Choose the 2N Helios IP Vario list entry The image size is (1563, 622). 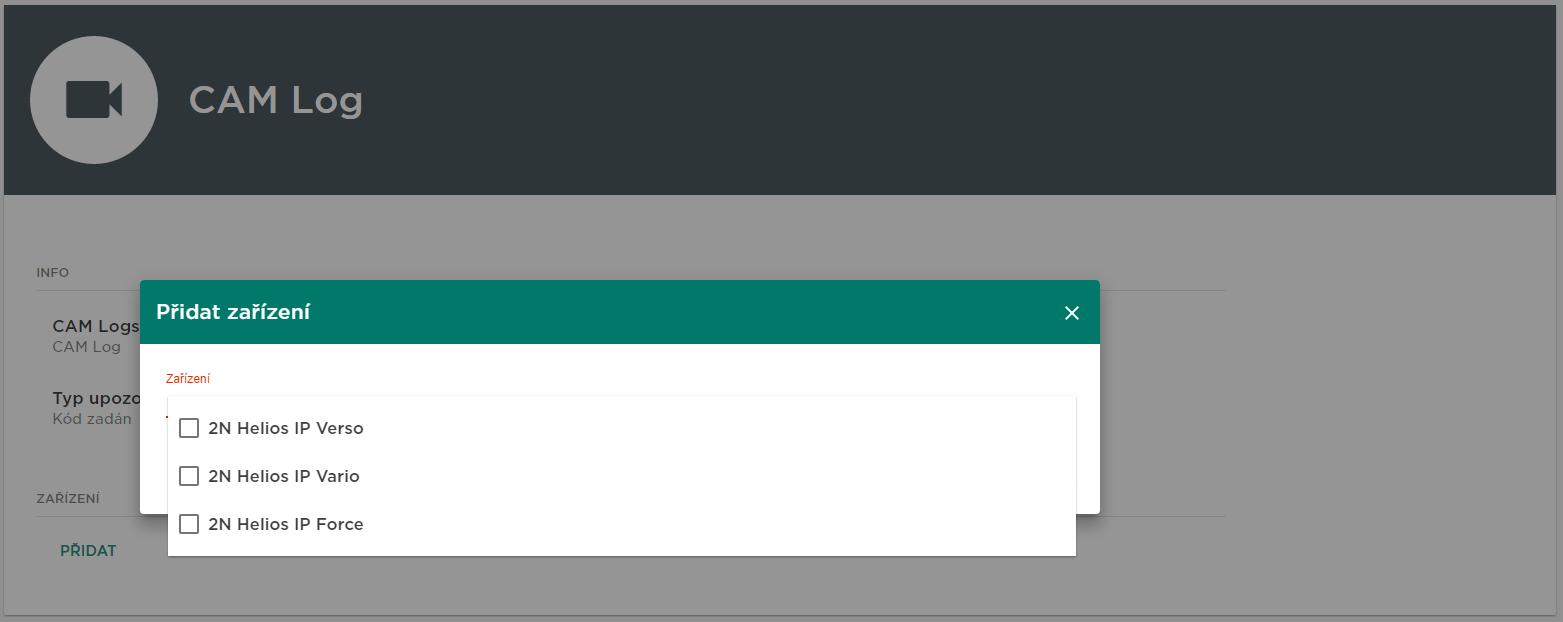click(x=622, y=476)
